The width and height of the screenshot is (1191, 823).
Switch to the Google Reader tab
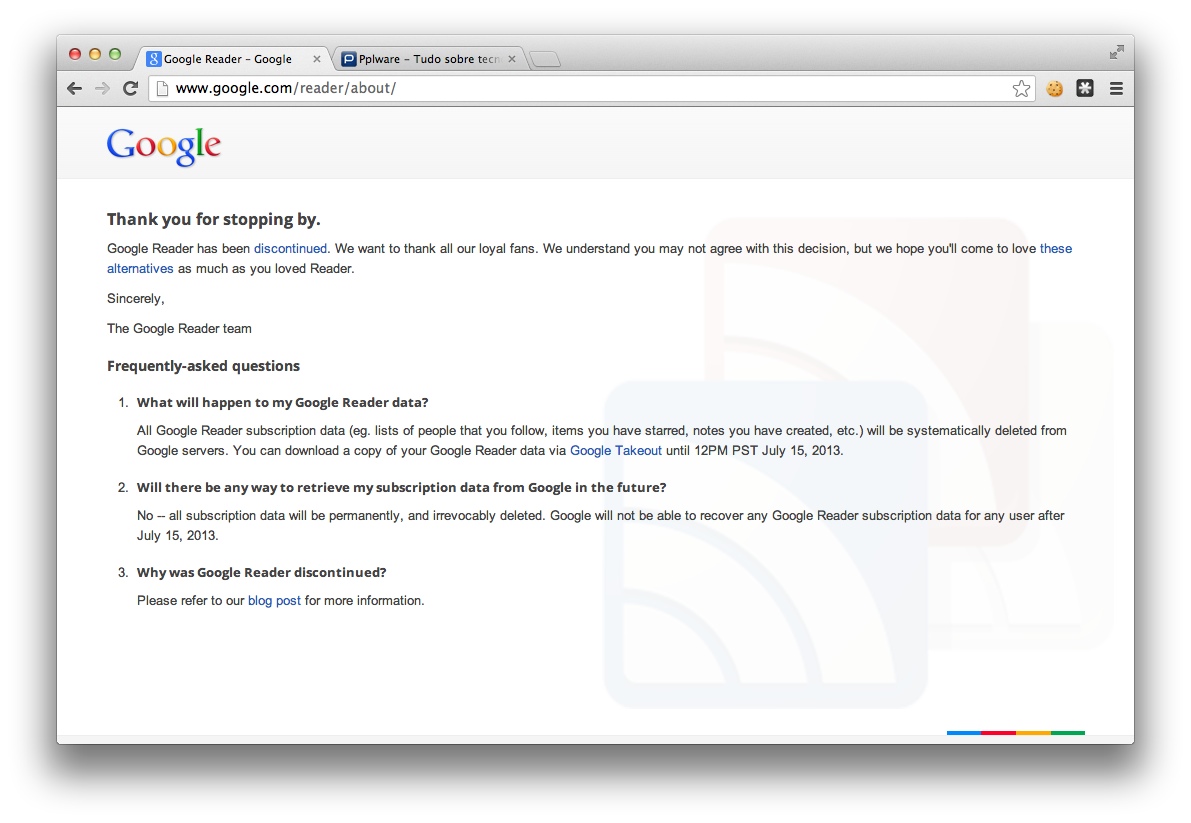click(x=233, y=58)
